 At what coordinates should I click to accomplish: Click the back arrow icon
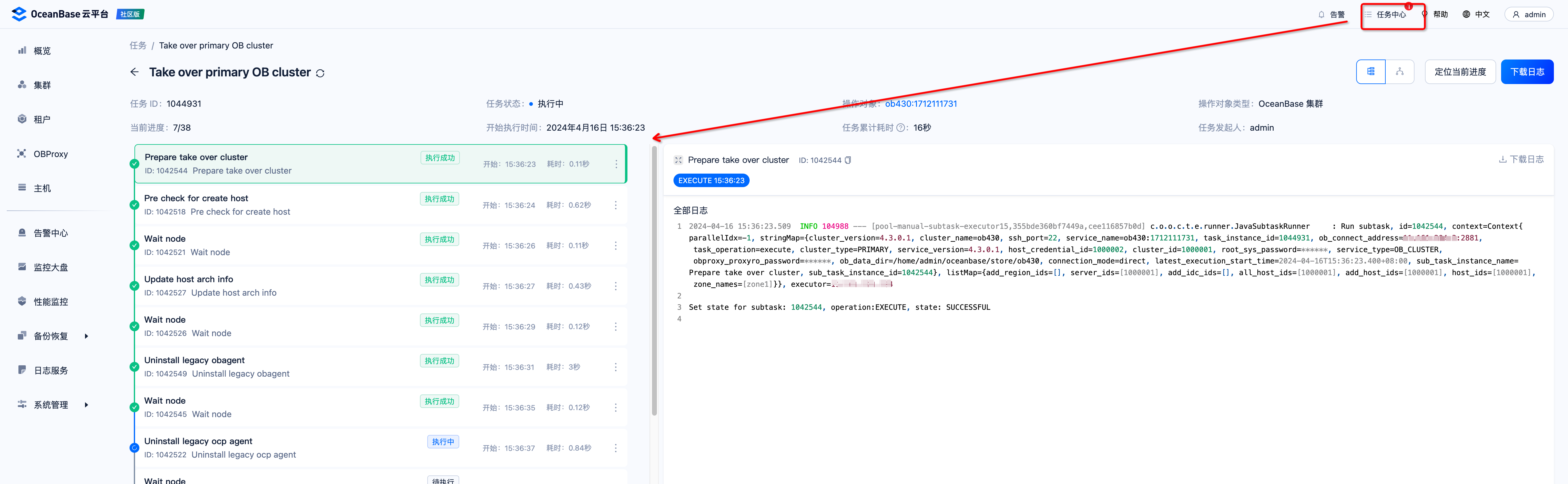(x=134, y=72)
